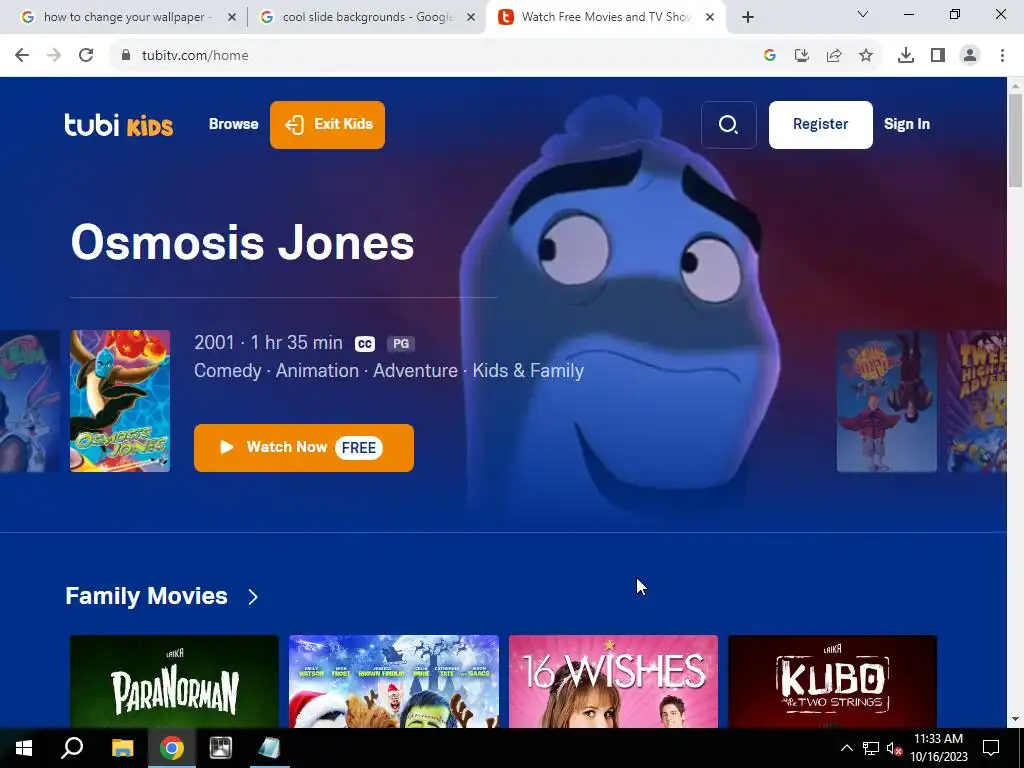Select the Osmosis Jones poster thumbnail
1024x768 pixels.
coord(120,401)
